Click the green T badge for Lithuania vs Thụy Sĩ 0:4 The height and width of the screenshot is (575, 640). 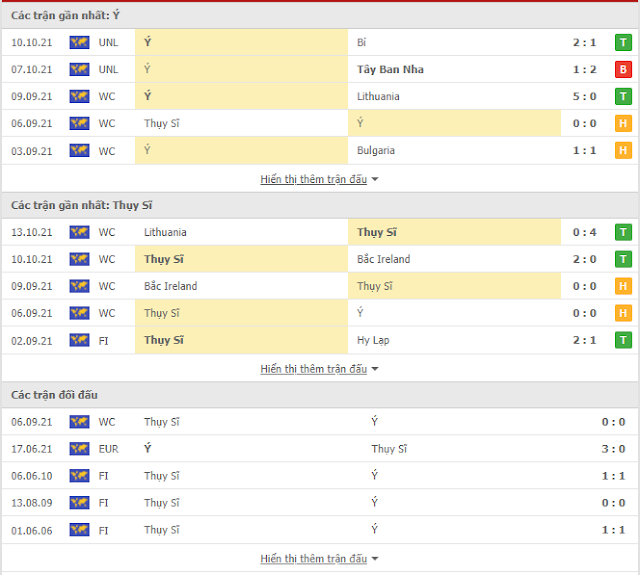click(x=623, y=232)
